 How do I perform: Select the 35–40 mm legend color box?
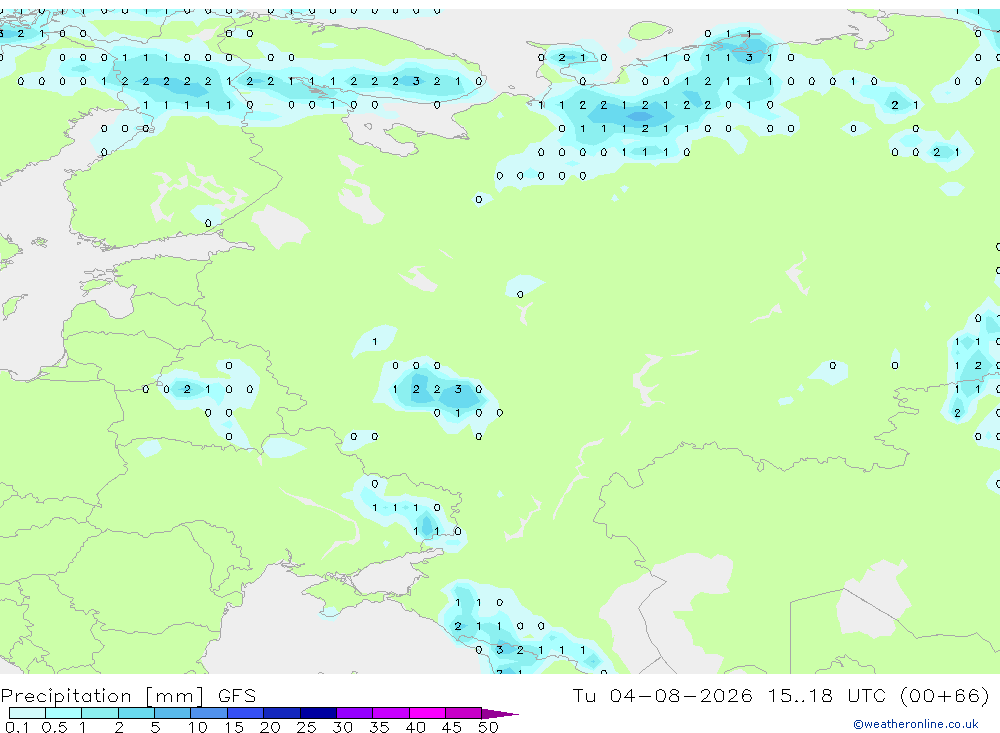click(391, 713)
